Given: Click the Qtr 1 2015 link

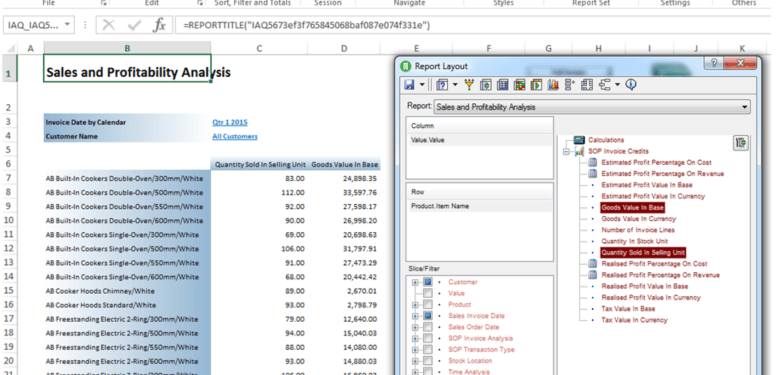Looking at the screenshot, I should point(230,122).
